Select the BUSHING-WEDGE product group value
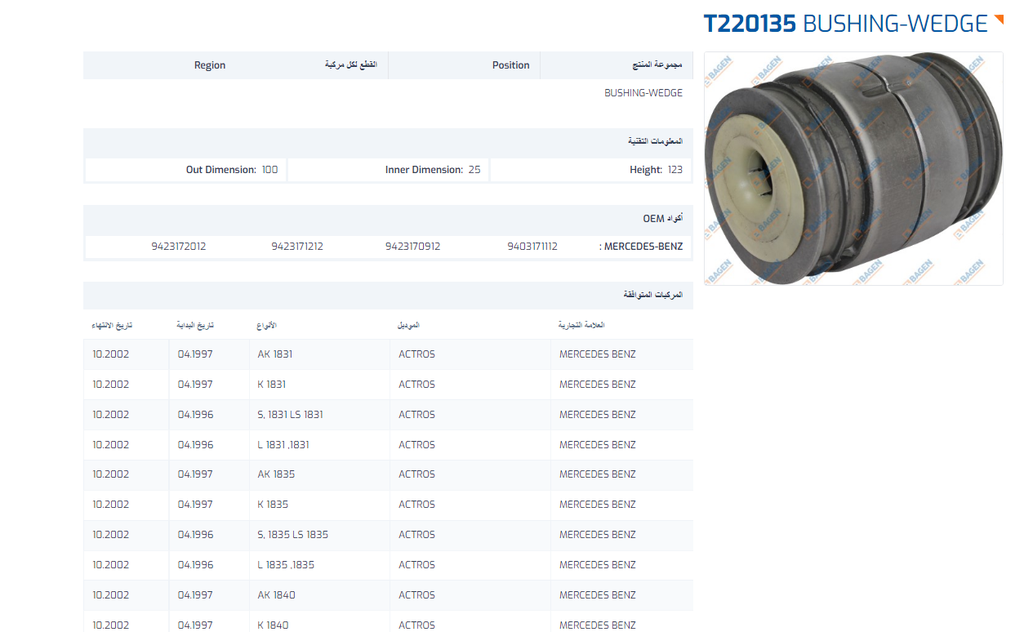1024x632 pixels. click(643, 93)
